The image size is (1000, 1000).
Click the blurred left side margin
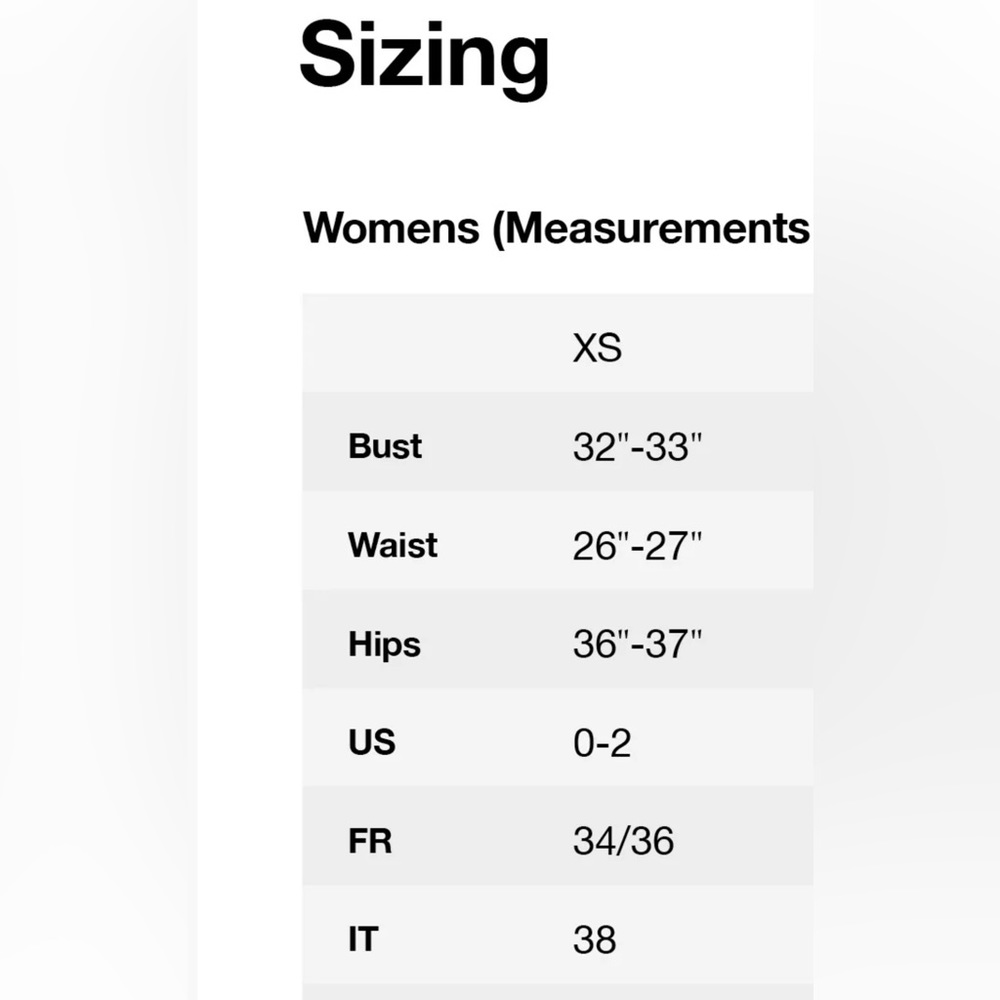[x=98, y=500]
